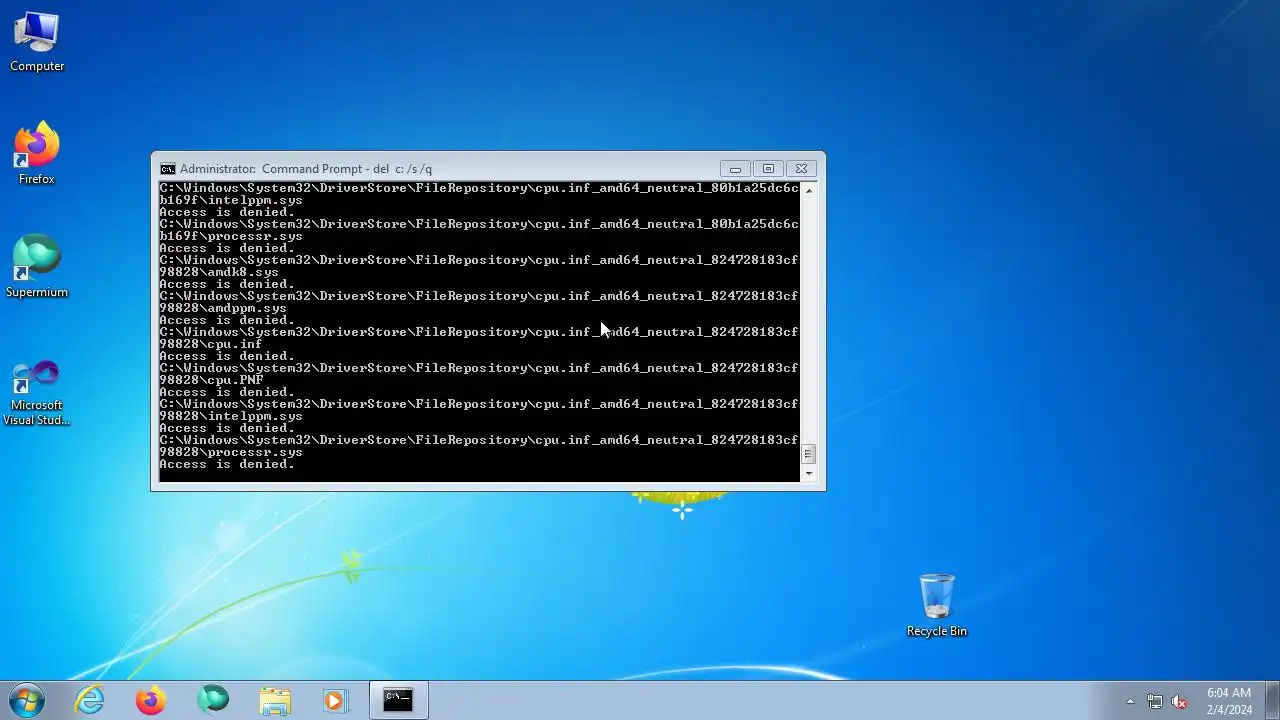Open Microsoft Visual Studio desktop shortcut
The width and height of the screenshot is (1280, 720).
(37, 393)
